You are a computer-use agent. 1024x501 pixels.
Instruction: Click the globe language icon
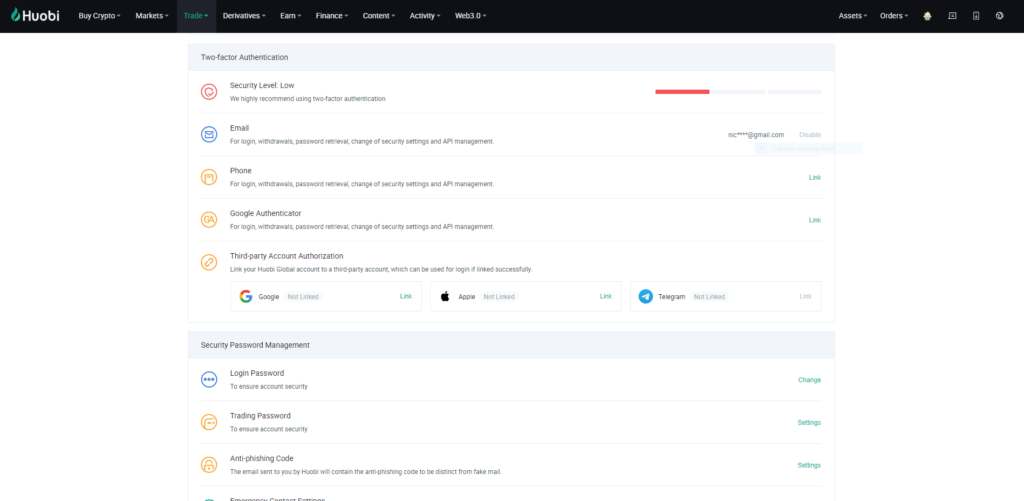click(999, 16)
